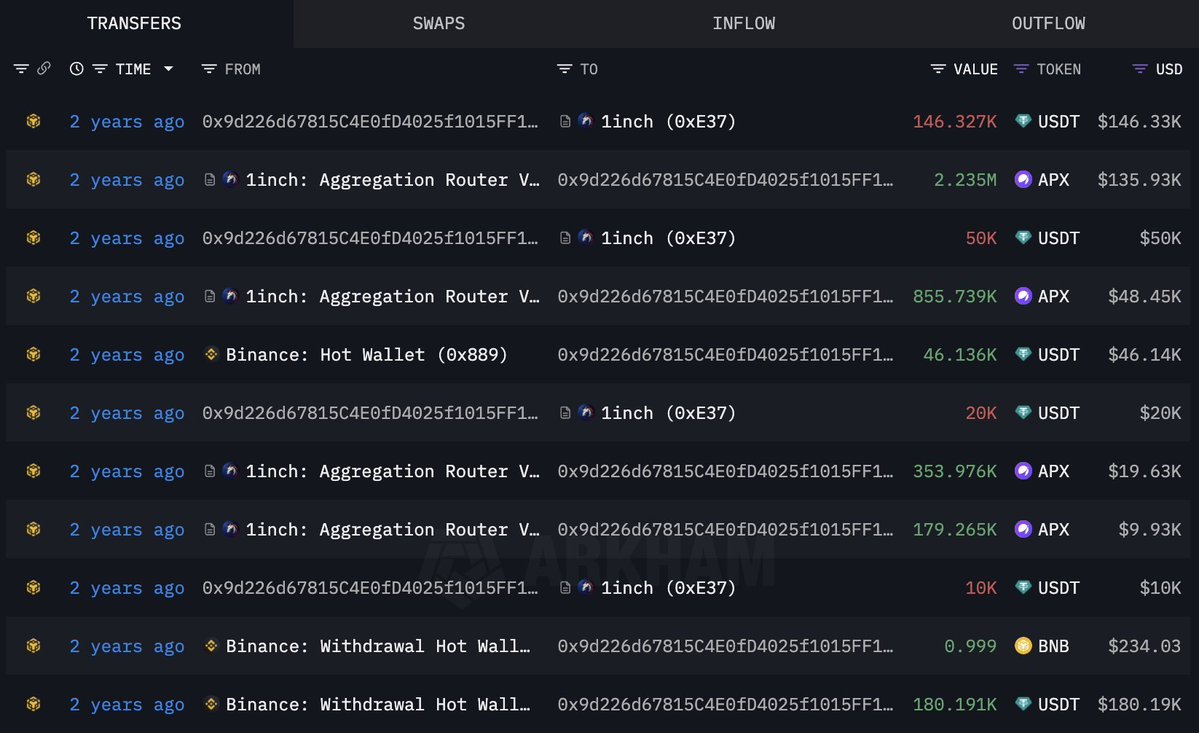The height and width of the screenshot is (733, 1199).
Task: Click the FROM column header label
Action: 242,69
